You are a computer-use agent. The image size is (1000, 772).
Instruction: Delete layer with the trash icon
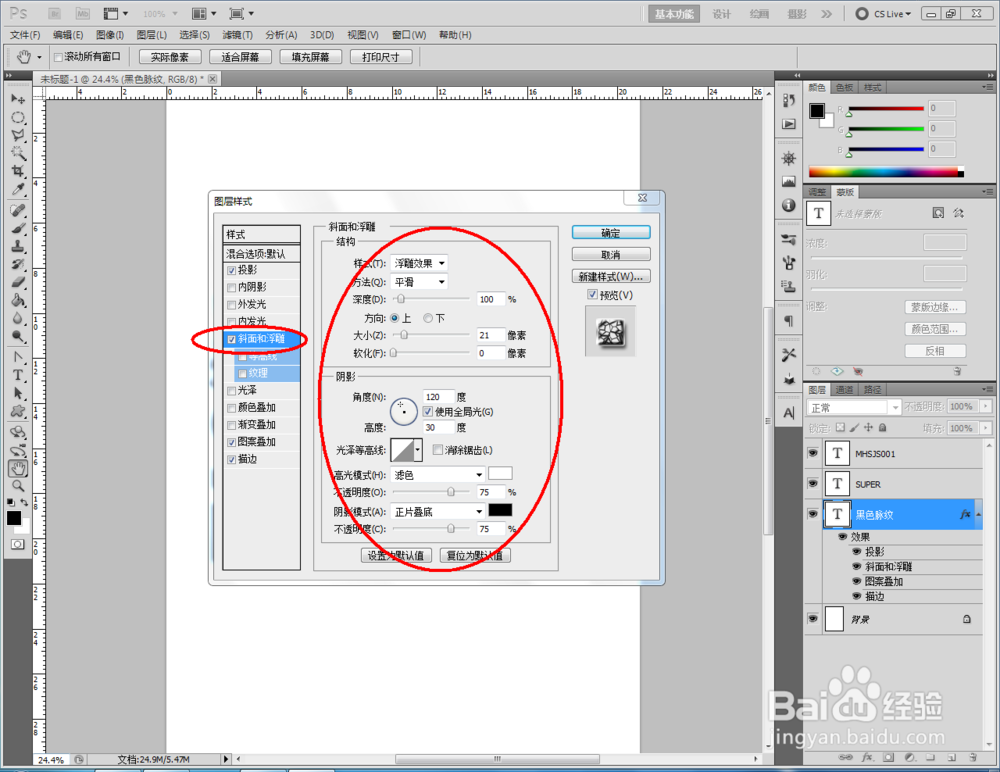pos(973,757)
